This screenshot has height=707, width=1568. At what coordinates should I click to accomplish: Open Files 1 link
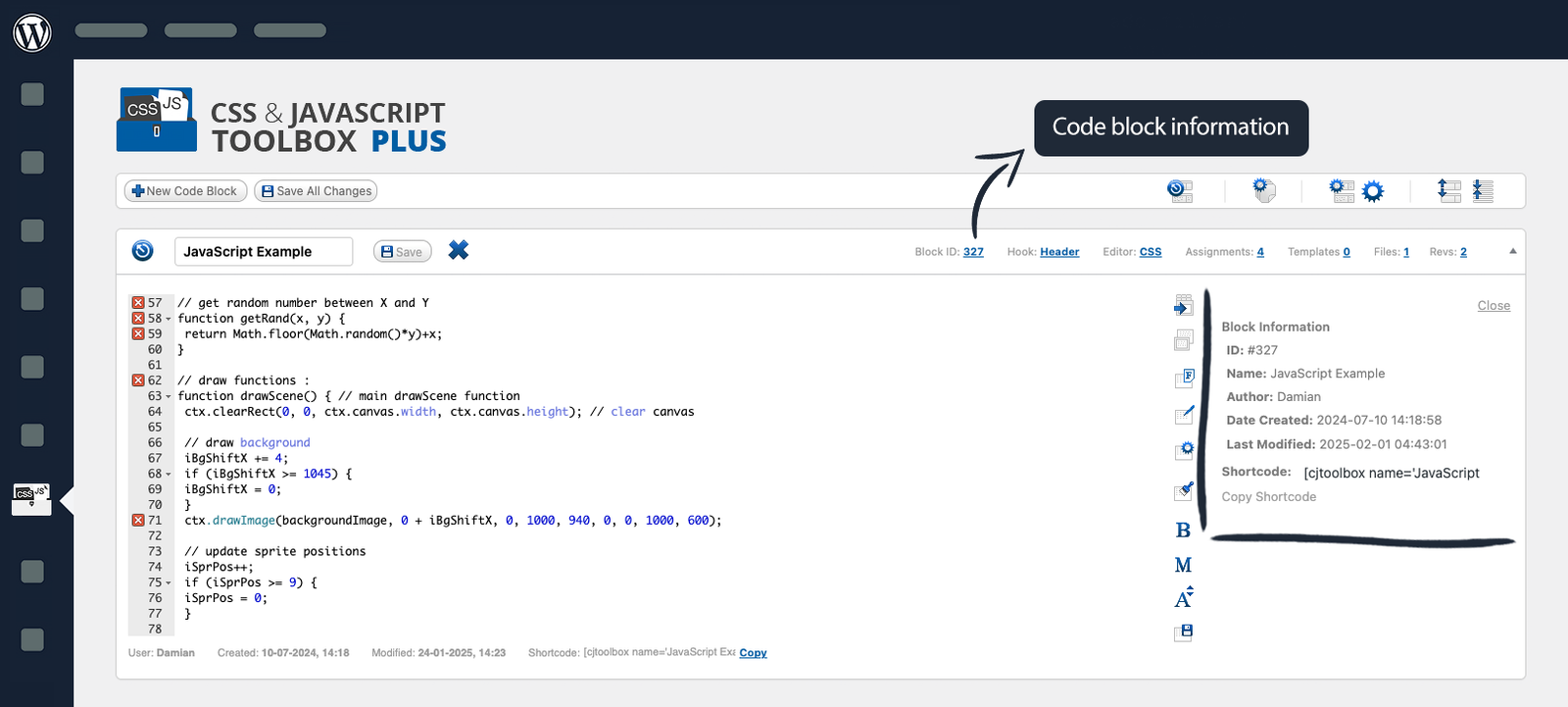[x=1406, y=252]
